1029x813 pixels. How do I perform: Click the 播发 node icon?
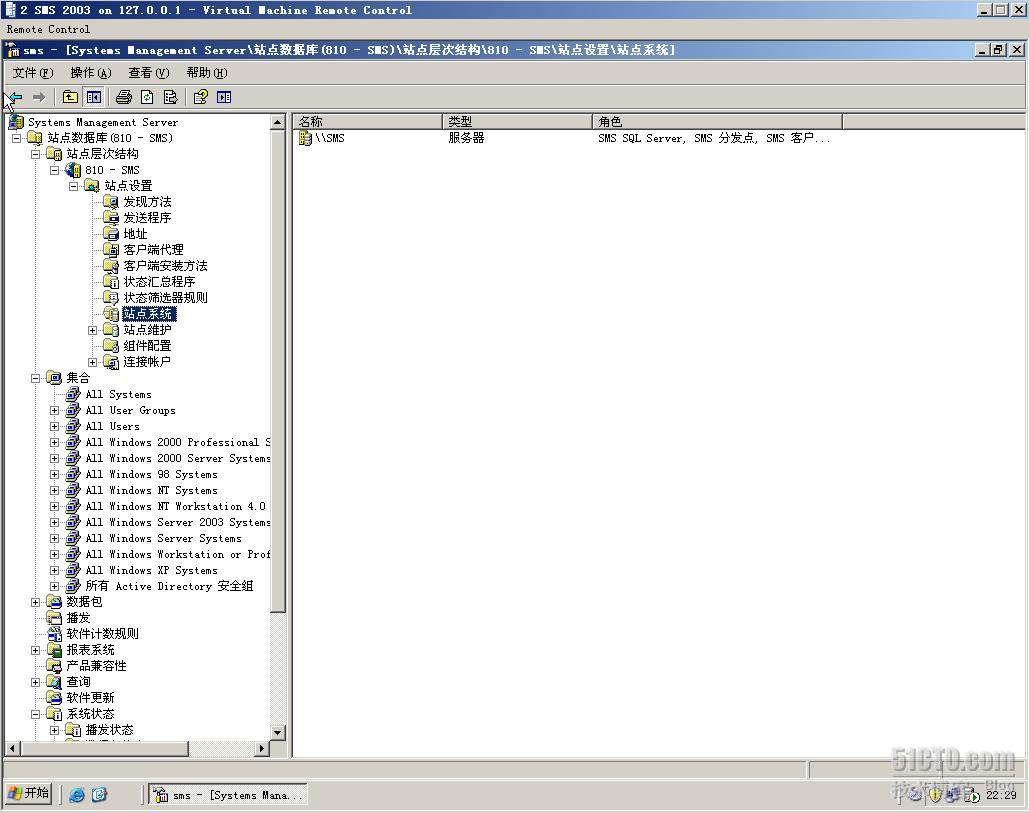click(x=54, y=617)
